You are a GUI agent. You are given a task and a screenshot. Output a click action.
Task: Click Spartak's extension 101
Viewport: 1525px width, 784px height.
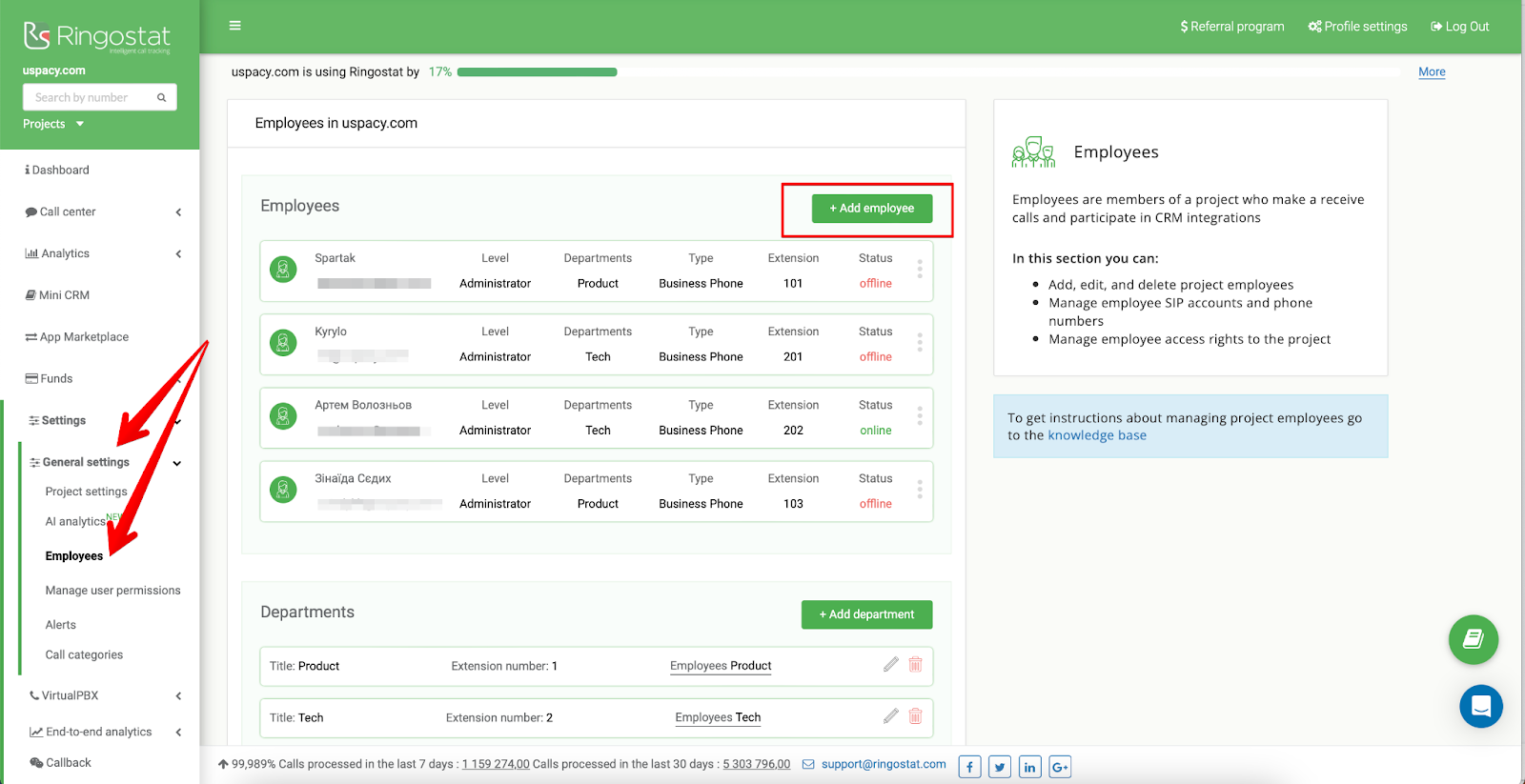pos(793,284)
